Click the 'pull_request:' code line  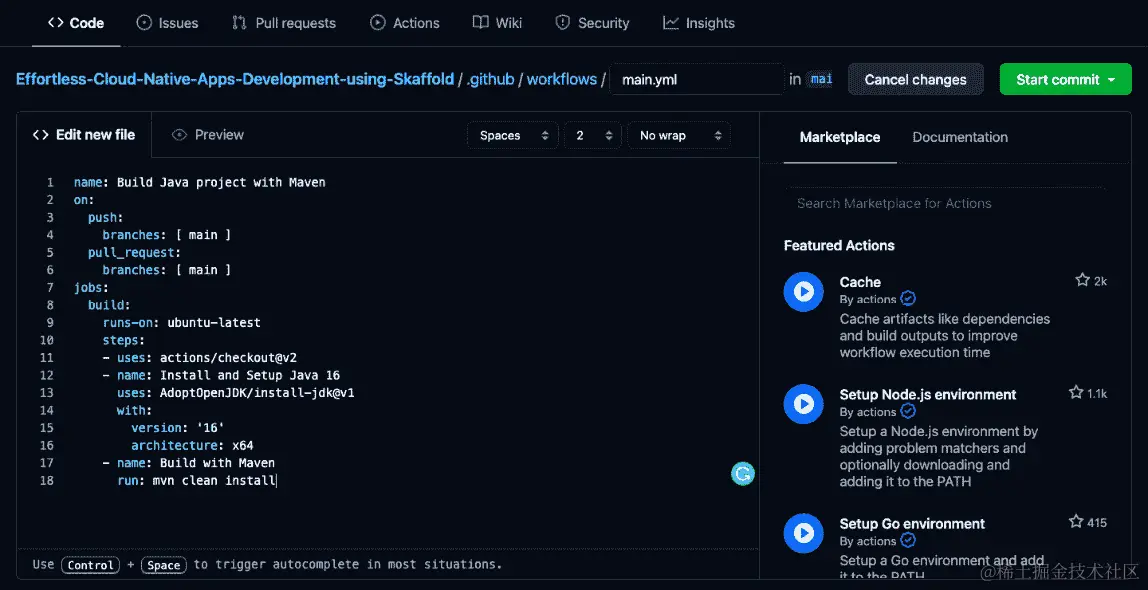(x=134, y=253)
